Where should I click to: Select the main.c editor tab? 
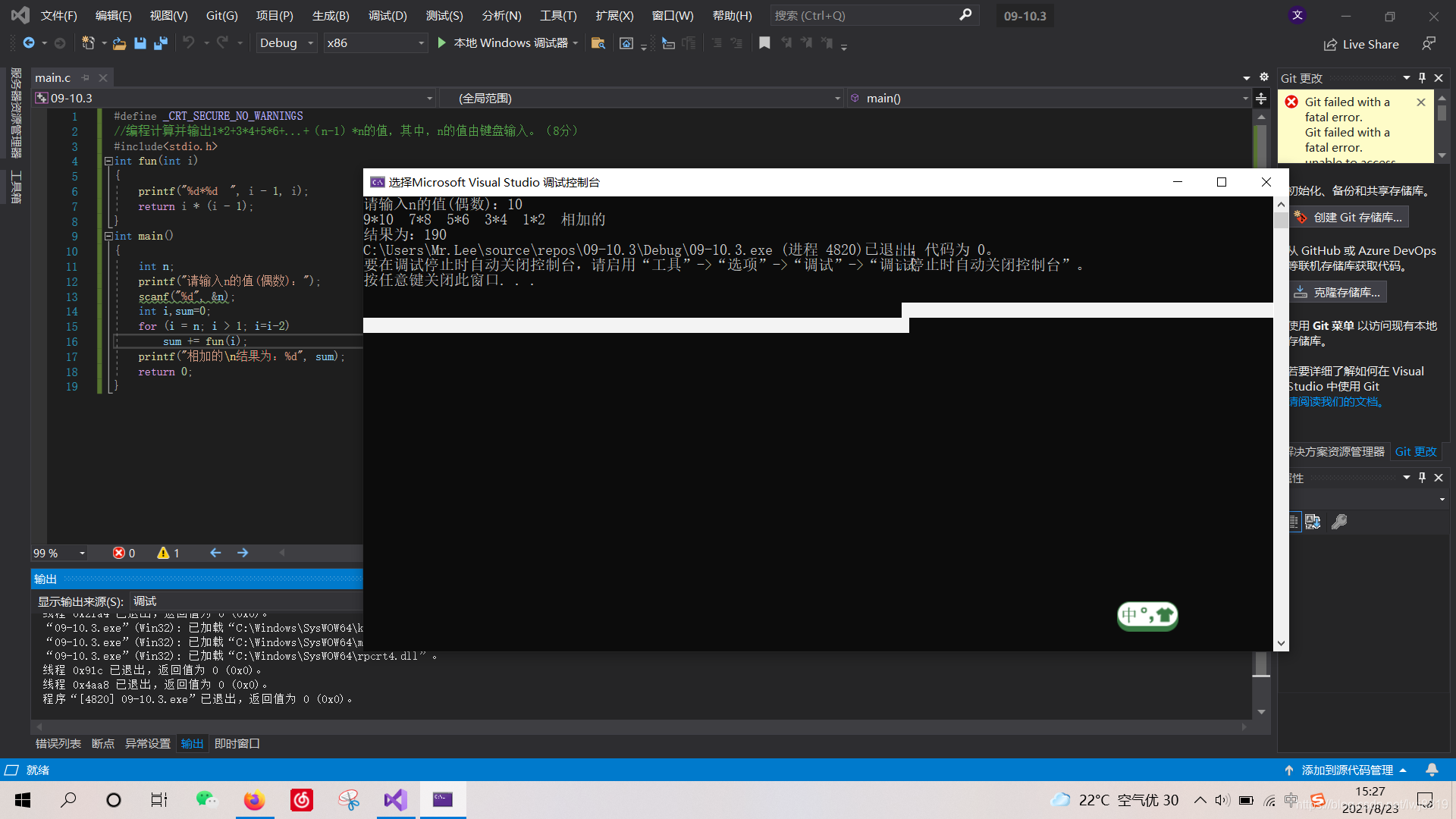[52, 77]
